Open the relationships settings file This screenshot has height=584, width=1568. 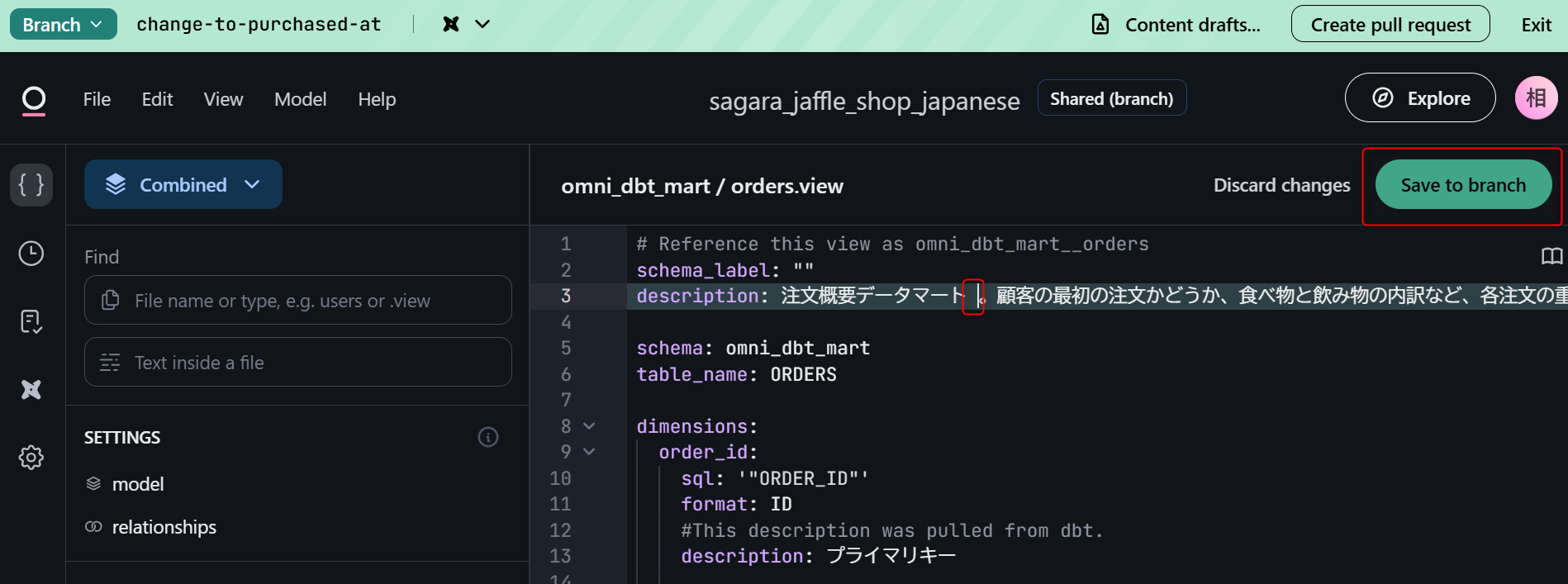tap(164, 527)
